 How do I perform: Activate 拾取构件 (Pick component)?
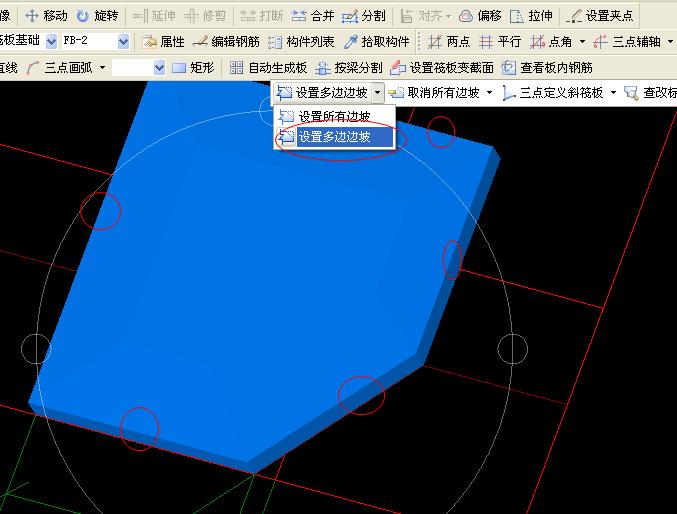376,41
